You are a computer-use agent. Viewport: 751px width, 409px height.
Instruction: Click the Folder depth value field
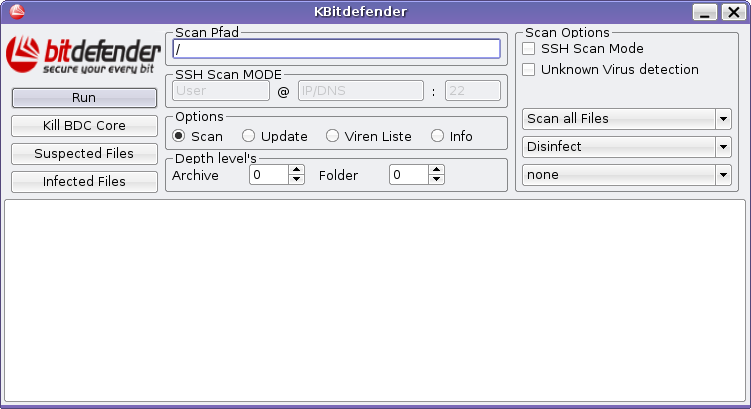tap(409, 175)
